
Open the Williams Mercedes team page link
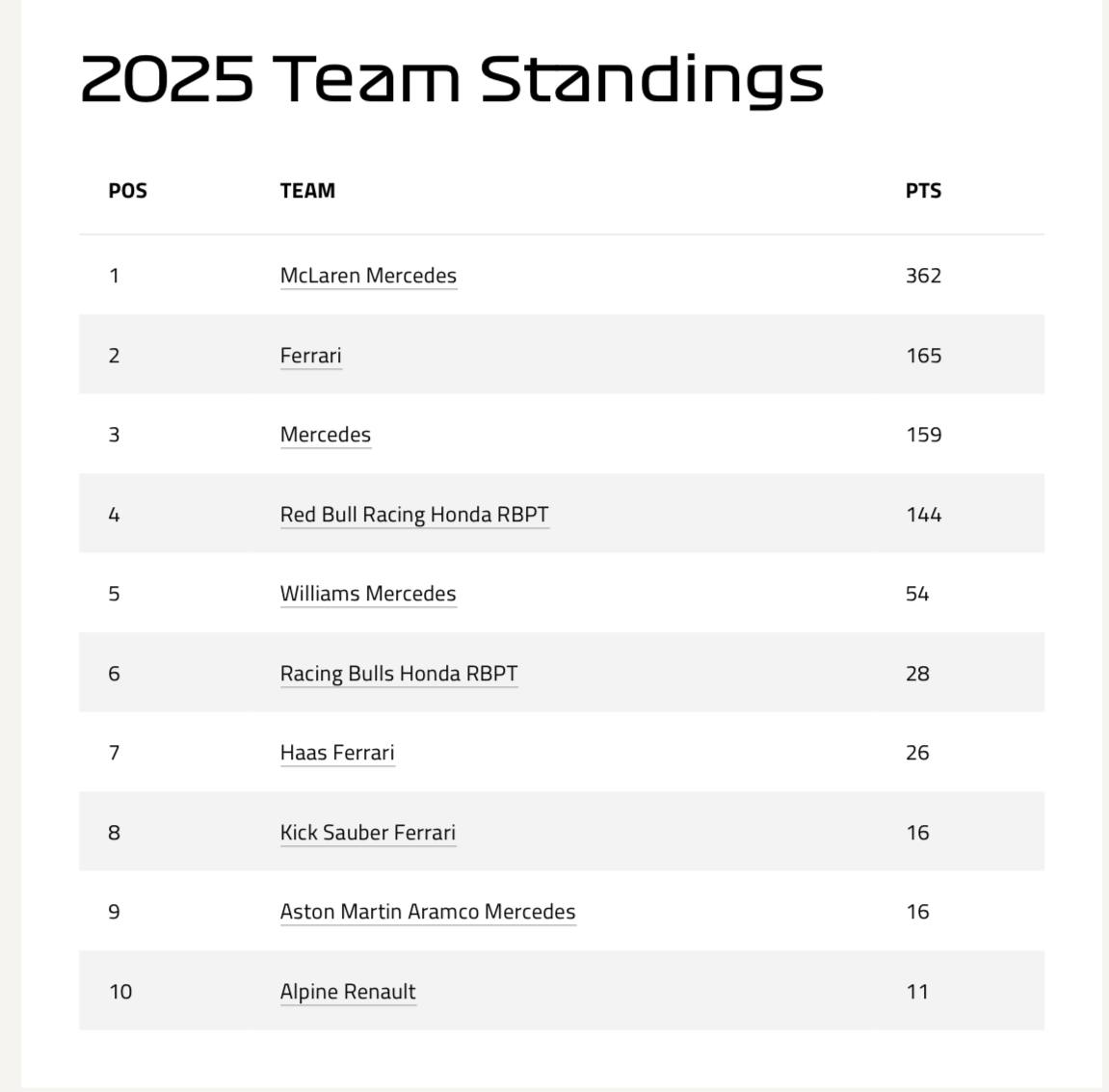(x=368, y=594)
